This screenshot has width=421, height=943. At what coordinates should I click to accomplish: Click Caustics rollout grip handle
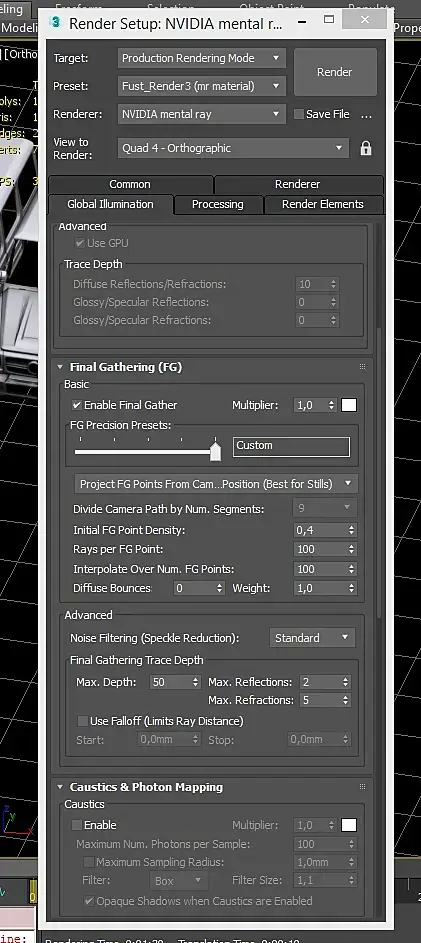[x=362, y=787]
